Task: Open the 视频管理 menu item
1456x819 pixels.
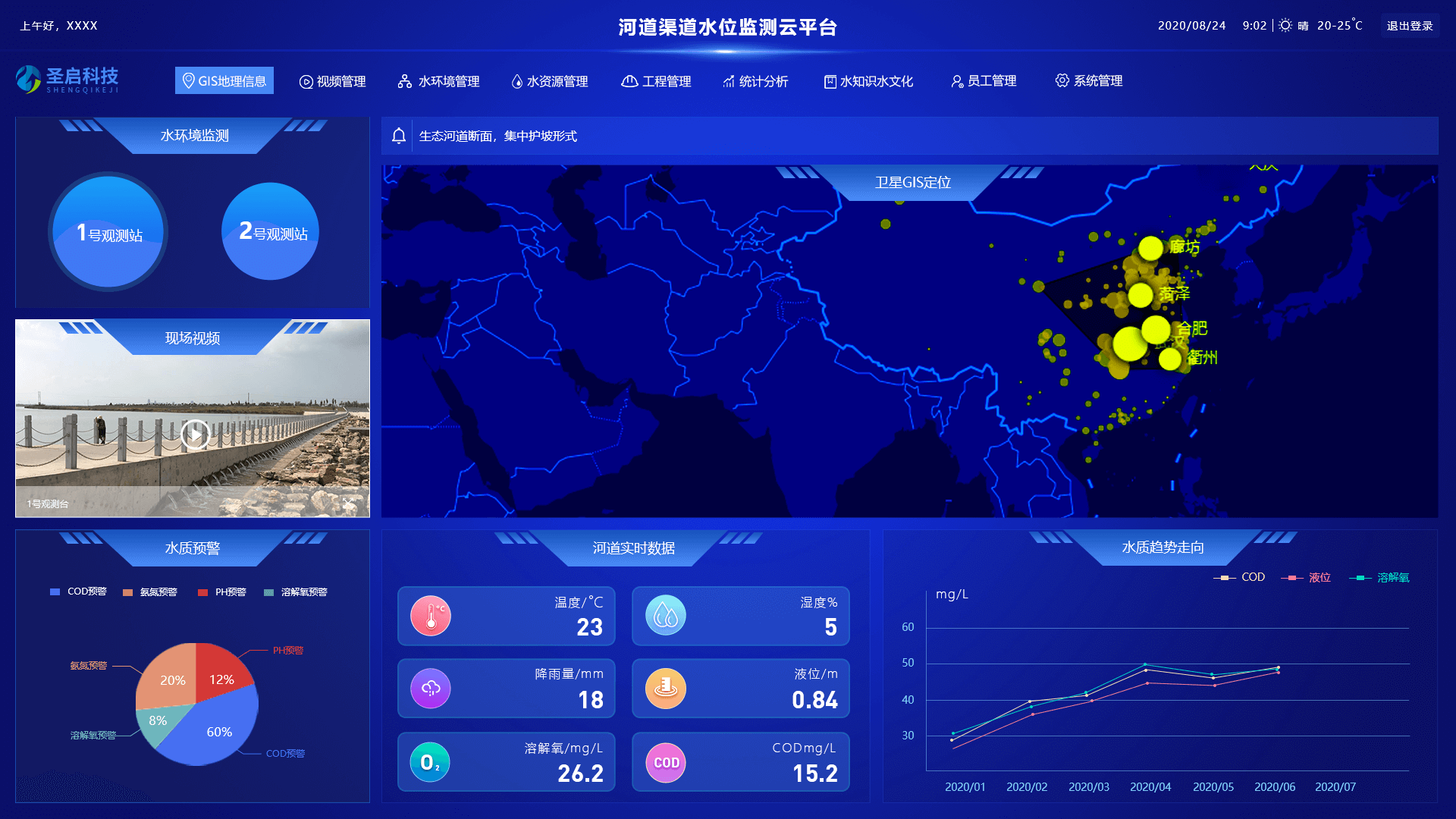Action: click(333, 81)
